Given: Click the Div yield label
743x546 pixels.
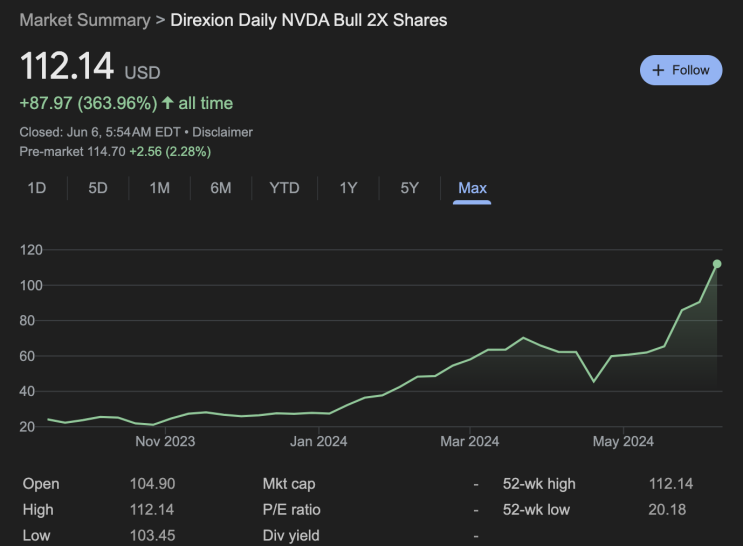Looking at the screenshot, I should pyautogui.click(x=291, y=536).
